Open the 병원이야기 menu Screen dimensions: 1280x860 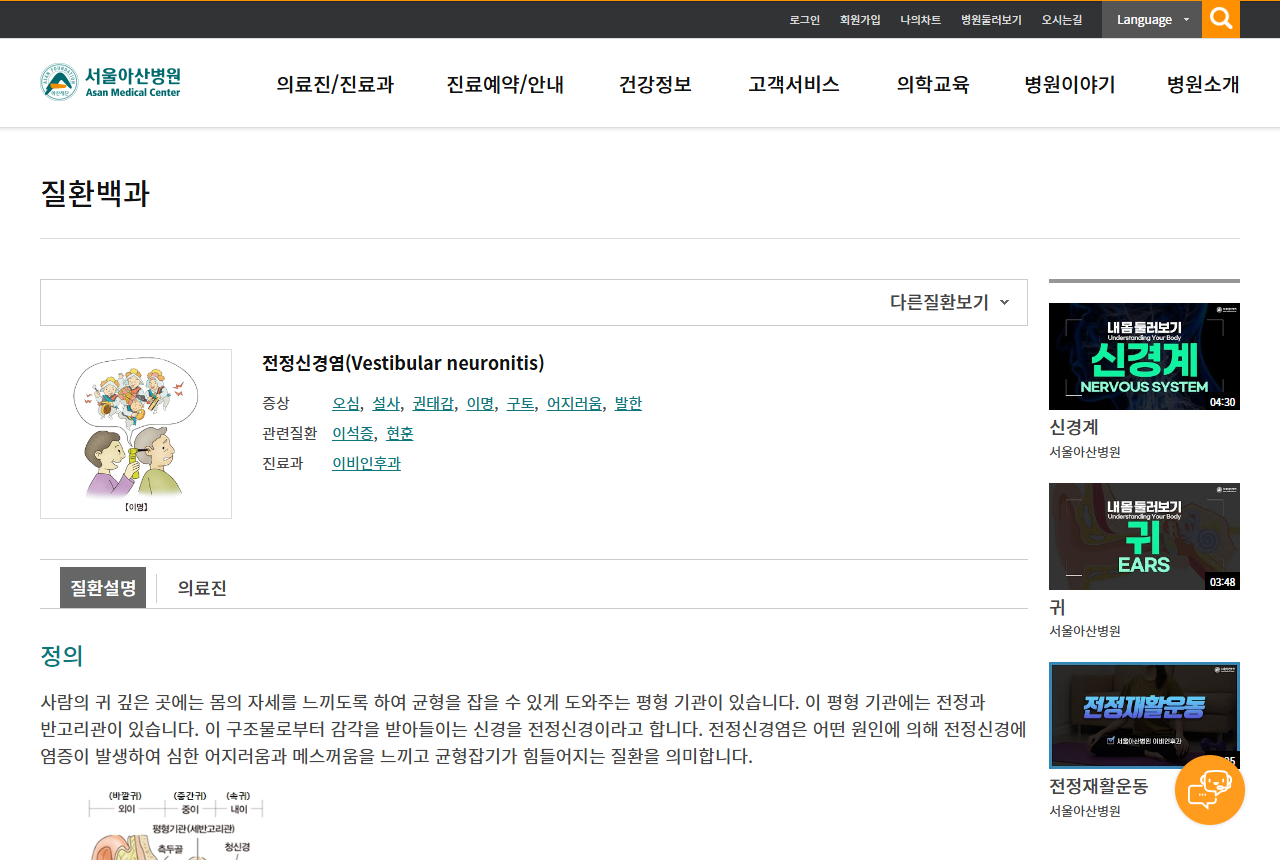[x=1070, y=84]
